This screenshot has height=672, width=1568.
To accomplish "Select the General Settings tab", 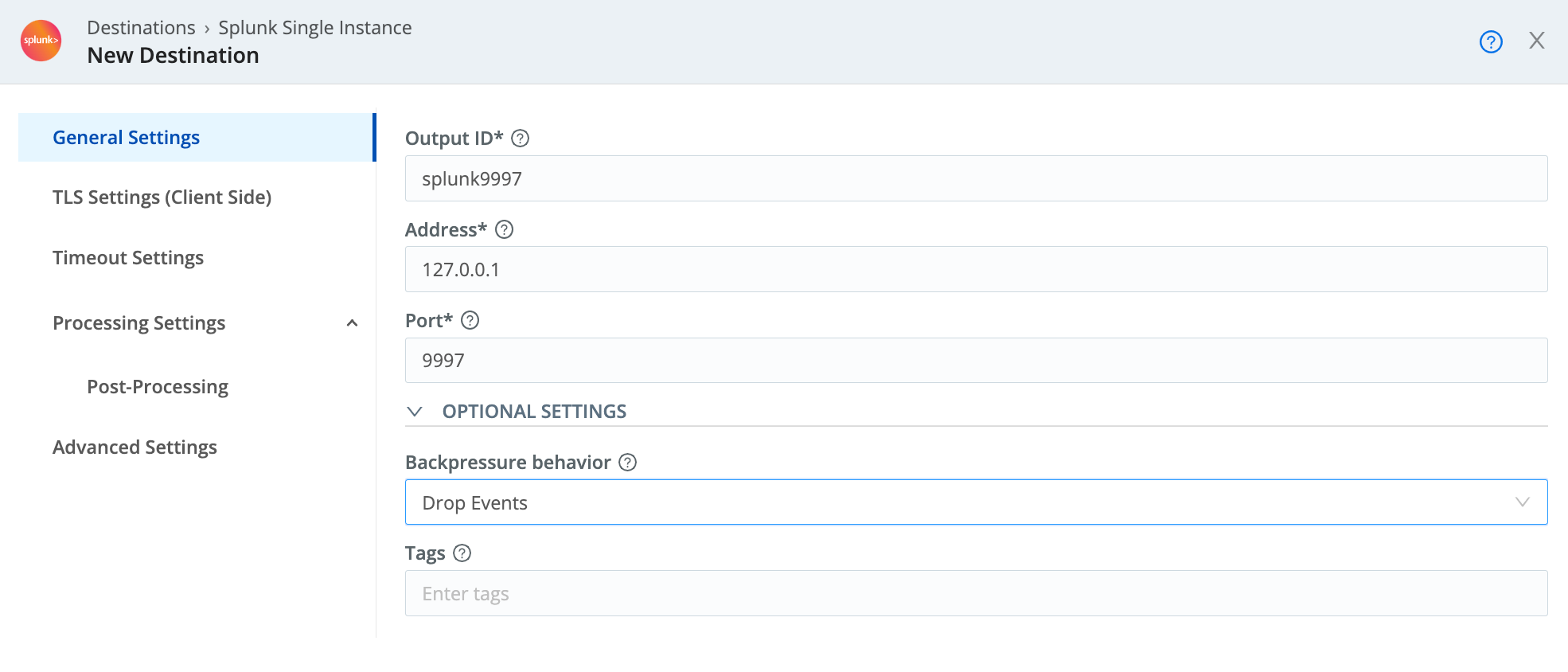I will coord(197,138).
